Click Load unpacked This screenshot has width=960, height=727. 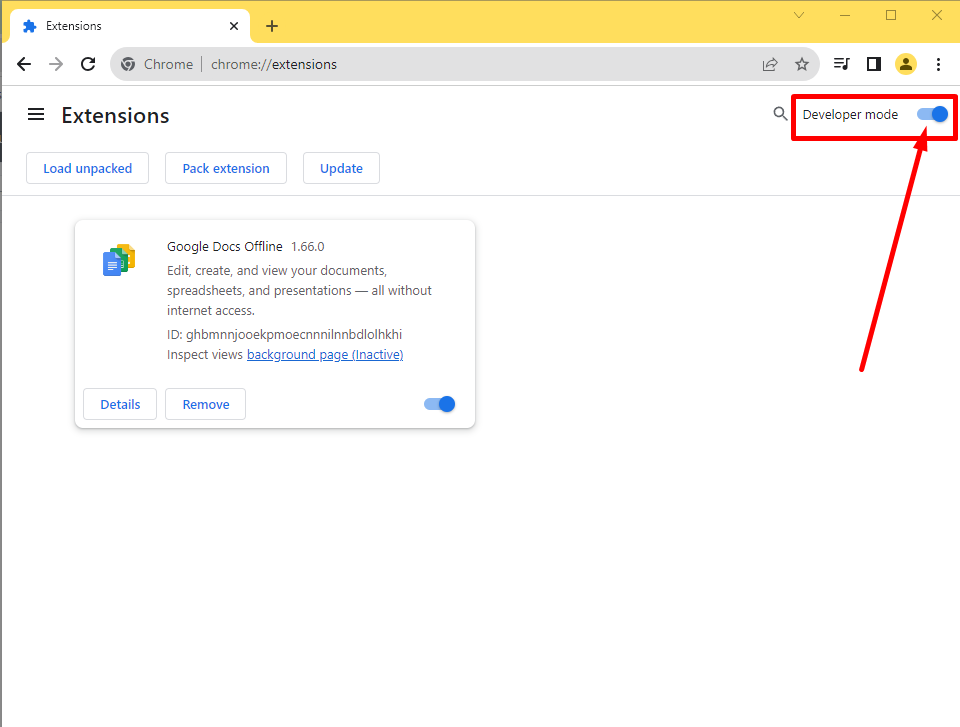pos(87,168)
